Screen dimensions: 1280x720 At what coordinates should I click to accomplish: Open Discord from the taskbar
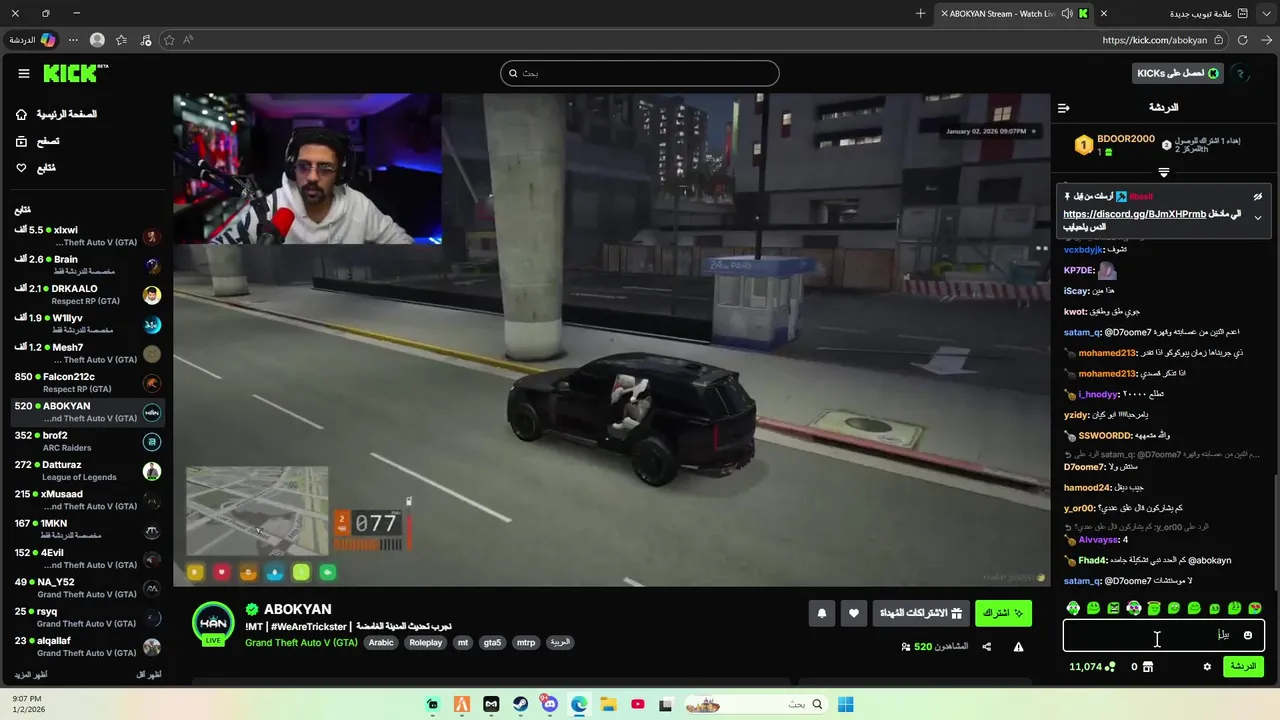[550, 704]
